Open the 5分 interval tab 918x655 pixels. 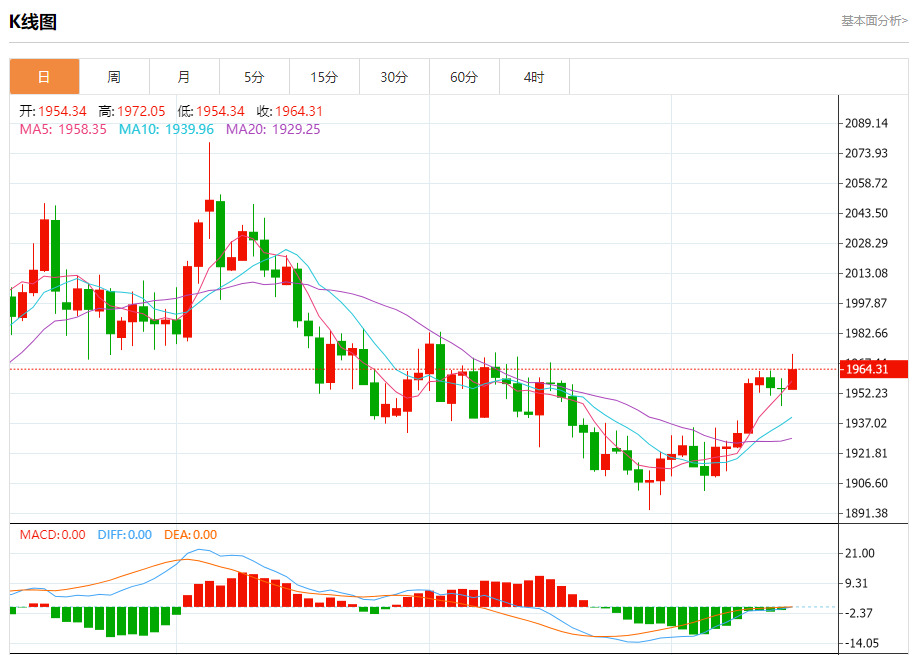click(x=254, y=77)
